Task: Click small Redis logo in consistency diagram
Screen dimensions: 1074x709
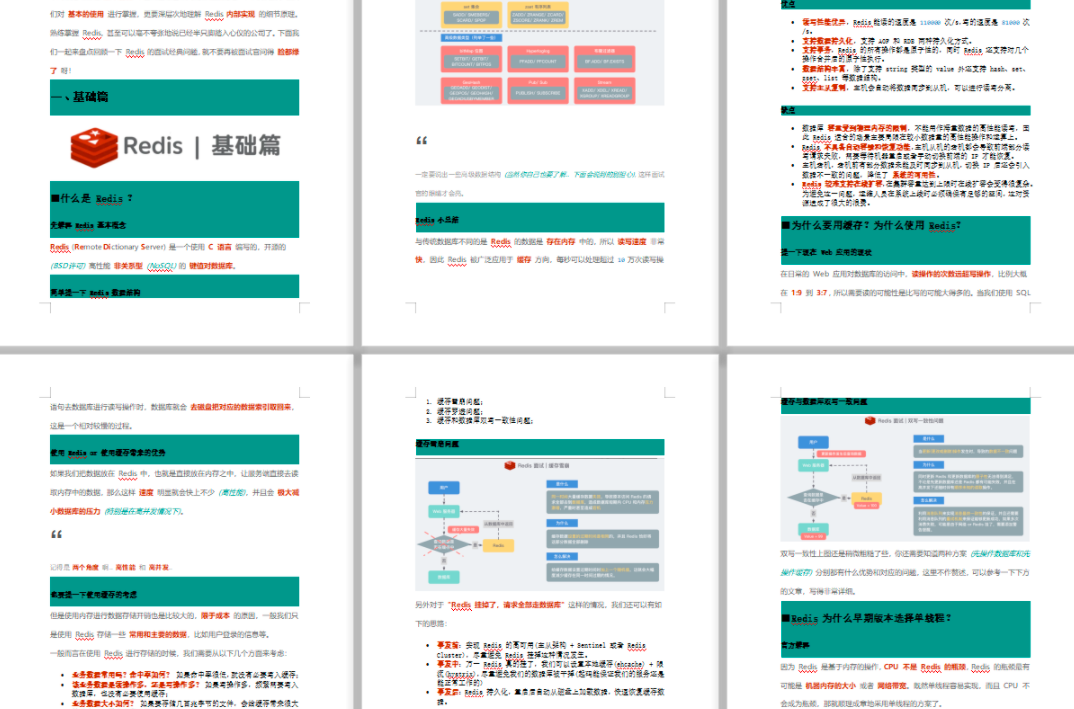Action: (x=870, y=421)
